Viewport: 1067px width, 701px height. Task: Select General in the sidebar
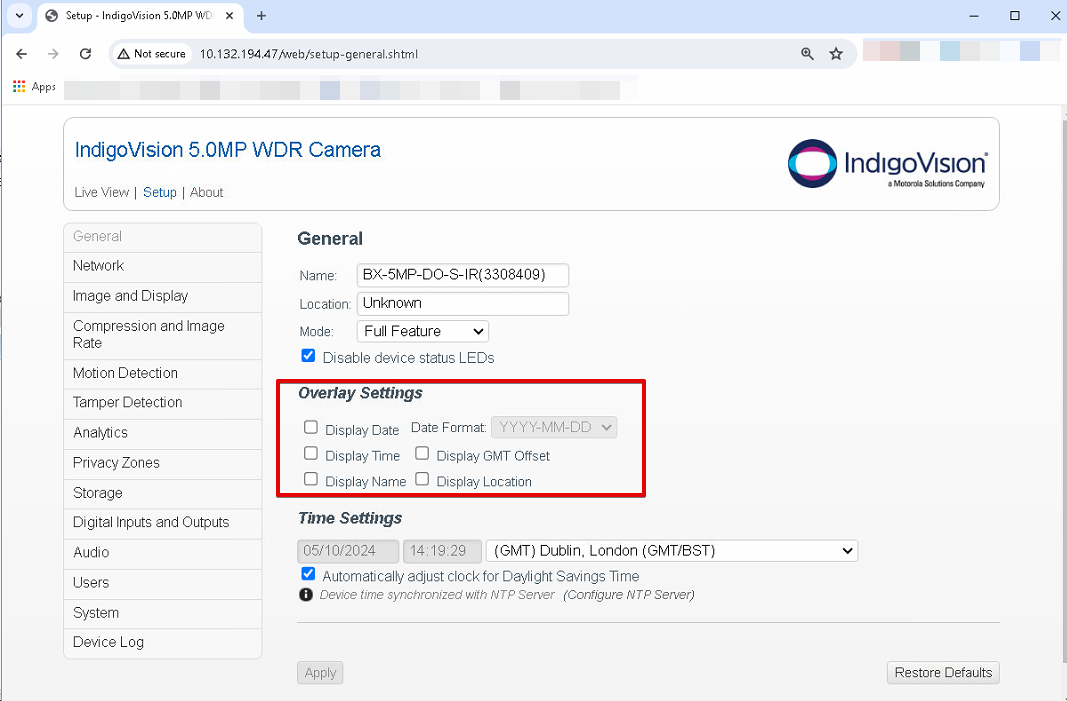pos(163,237)
